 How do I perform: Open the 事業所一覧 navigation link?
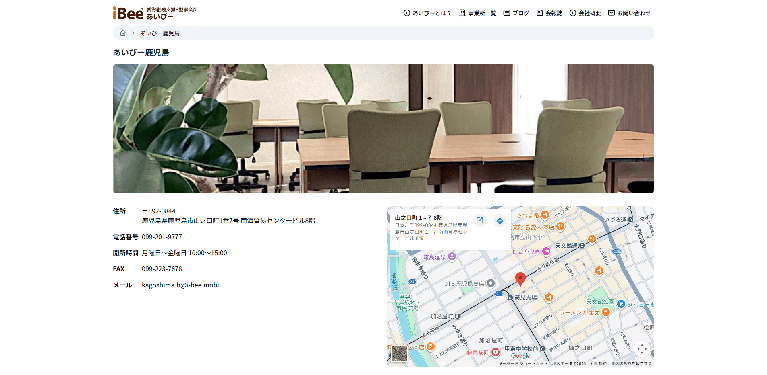(477, 13)
